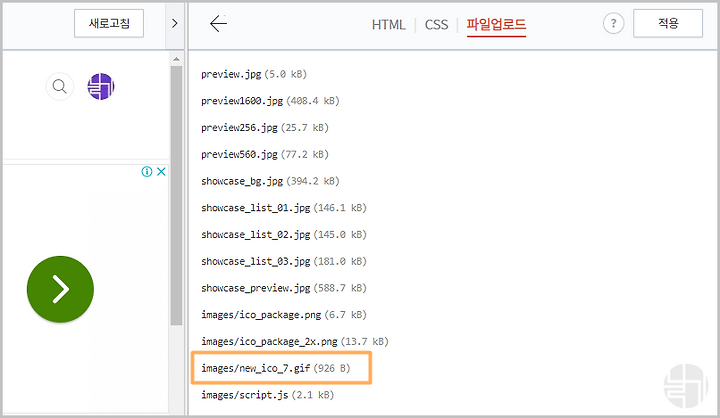The height and width of the screenshot is (418, 720).
Task: Click the preview pane scrollbar up arrow
Action: tap(176, 59)
